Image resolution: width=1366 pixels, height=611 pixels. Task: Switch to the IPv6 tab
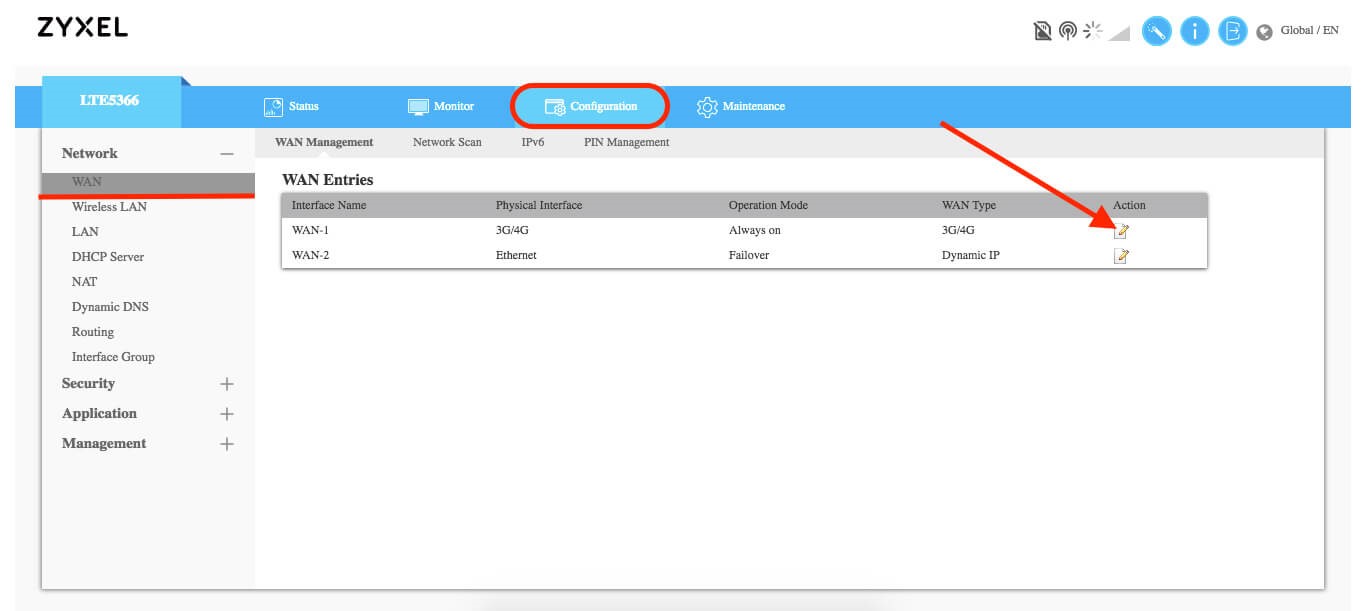[533, 142]
